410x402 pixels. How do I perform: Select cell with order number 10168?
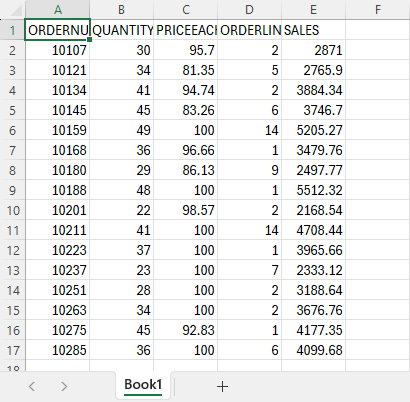click(58, 150)
